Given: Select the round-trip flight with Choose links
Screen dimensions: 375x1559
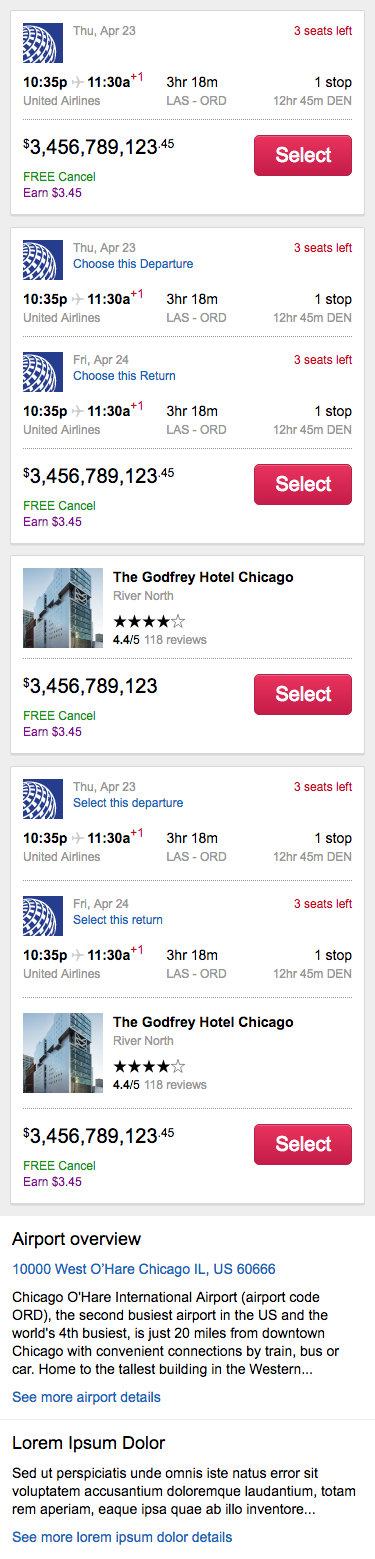Looking at the screenshot, I should (x=303, y=484).
